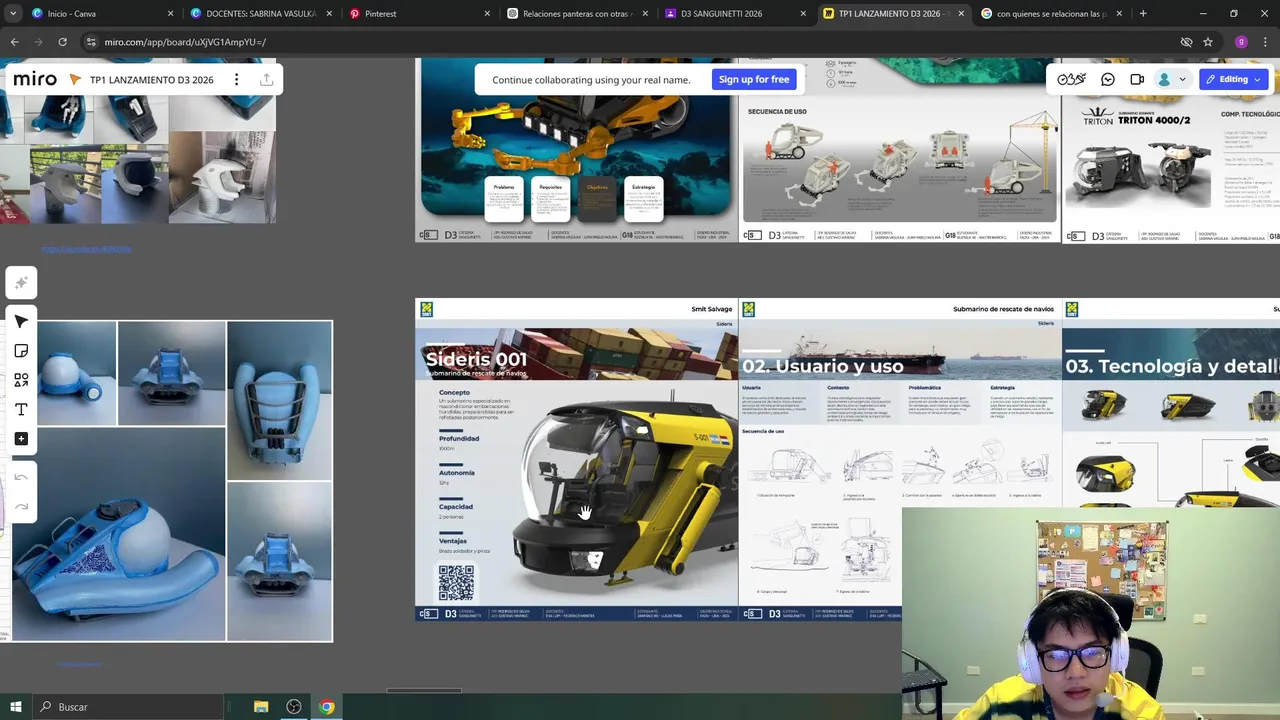The height and width of the screenshot is (720, 1280).
Task: Close the Pinterest tab
Action: pos(487,14)
